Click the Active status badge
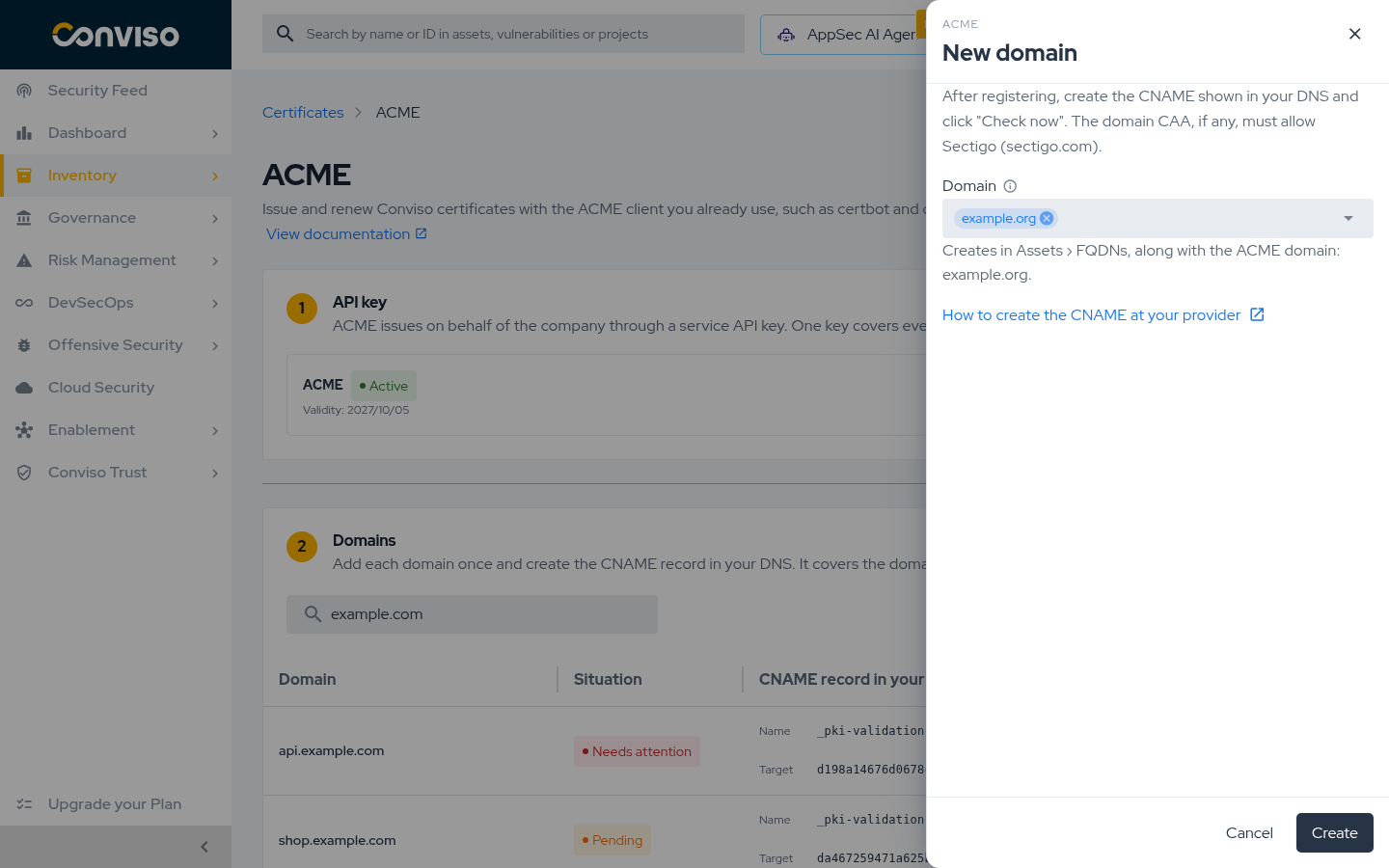Screen dimensions: 1389x868 384,386
